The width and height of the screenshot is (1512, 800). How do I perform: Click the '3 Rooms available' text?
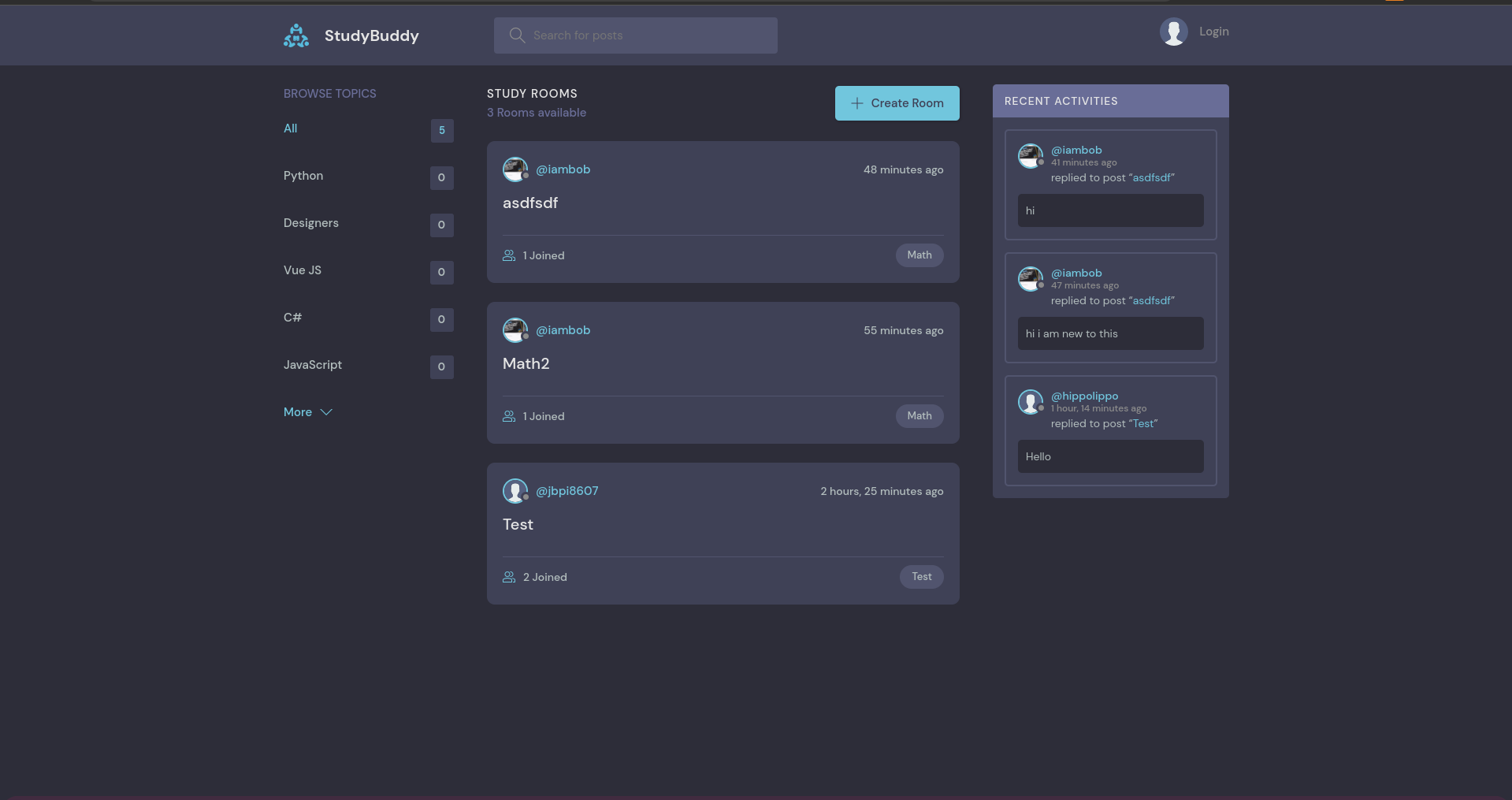tap(537, 113)
